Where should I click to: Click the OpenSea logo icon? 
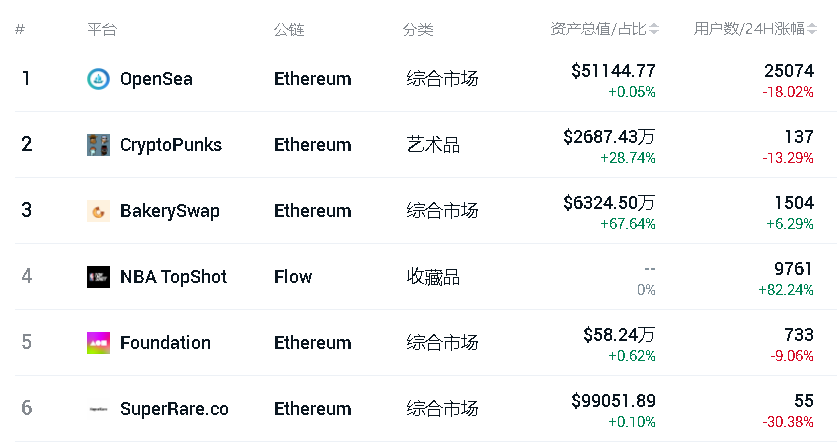pyautogui.click(x=98, y=79)
